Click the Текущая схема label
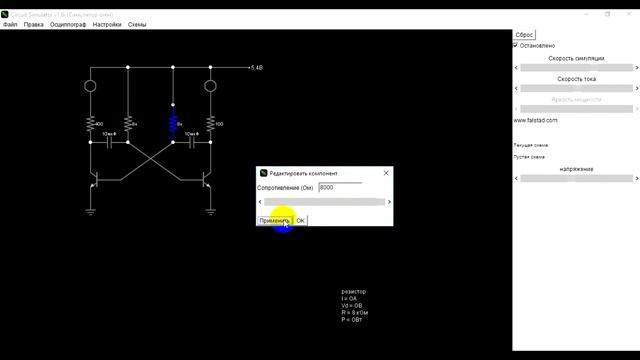This screenshot has width=640, height=360. (x=531, y=145)
